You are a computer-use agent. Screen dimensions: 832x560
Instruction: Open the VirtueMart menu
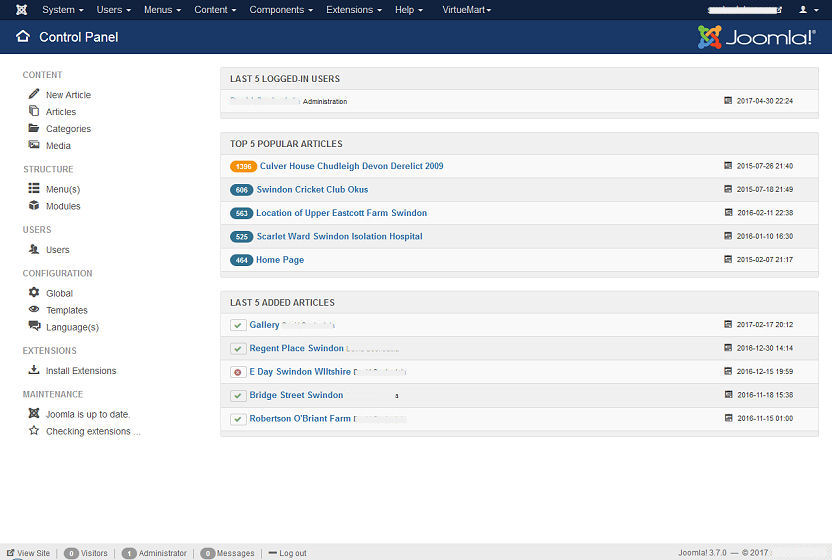[x=466, y=10]
